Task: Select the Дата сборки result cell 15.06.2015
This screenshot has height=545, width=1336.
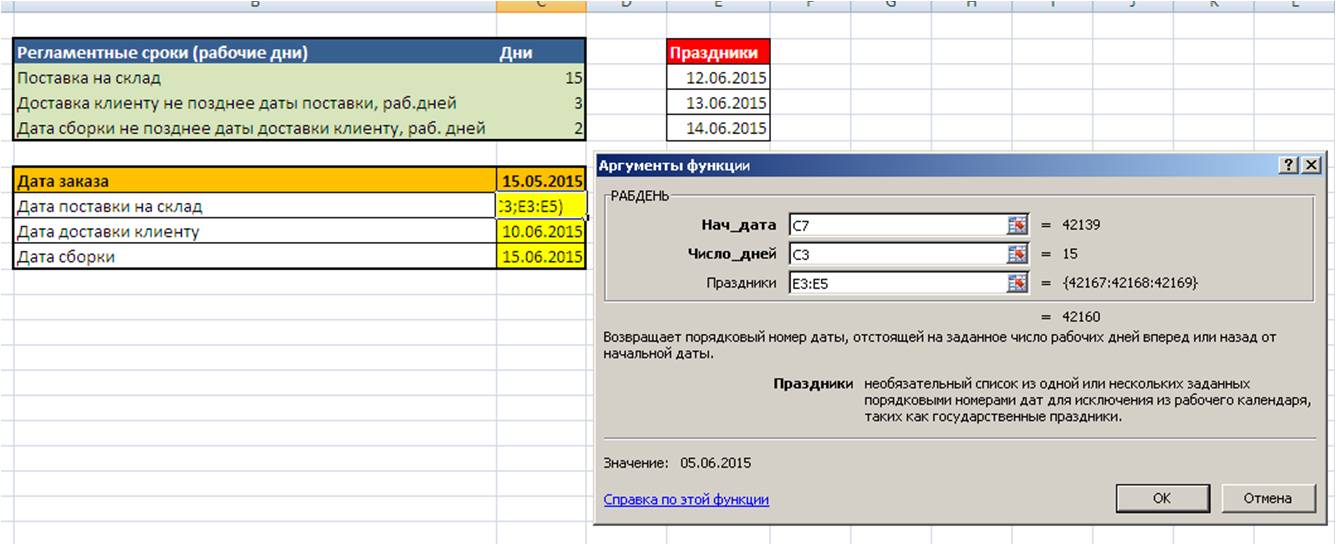Action: coord(541,257)
